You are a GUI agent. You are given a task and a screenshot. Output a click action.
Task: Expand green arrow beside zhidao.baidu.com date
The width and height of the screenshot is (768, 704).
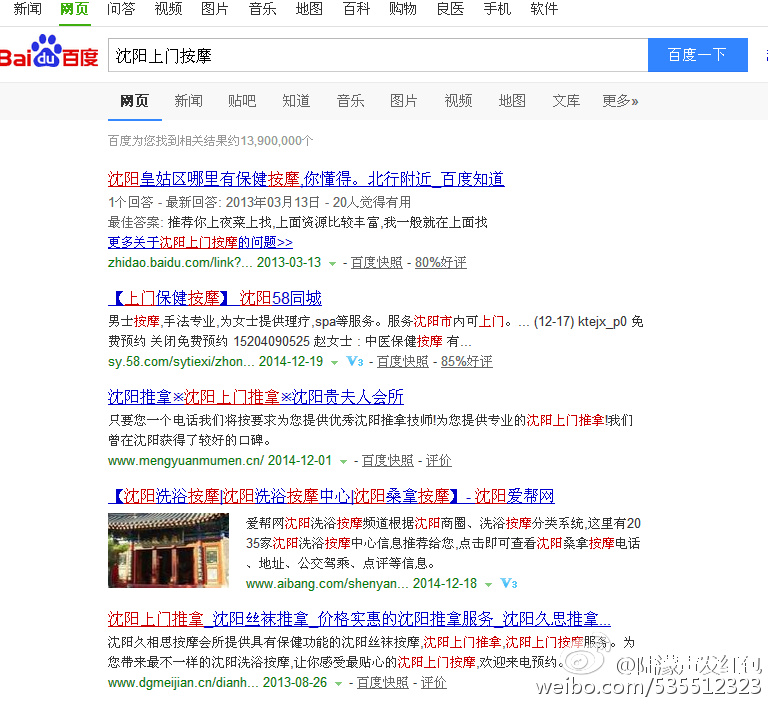(333, 263)
